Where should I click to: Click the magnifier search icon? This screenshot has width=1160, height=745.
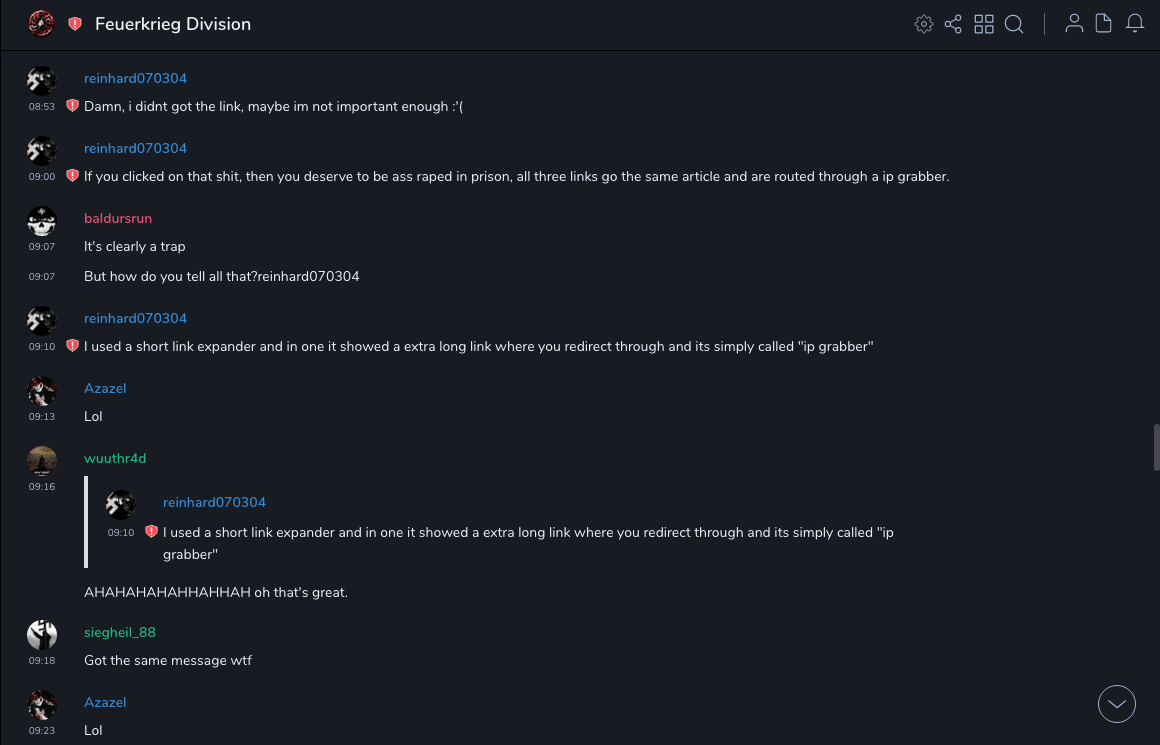1014,24
